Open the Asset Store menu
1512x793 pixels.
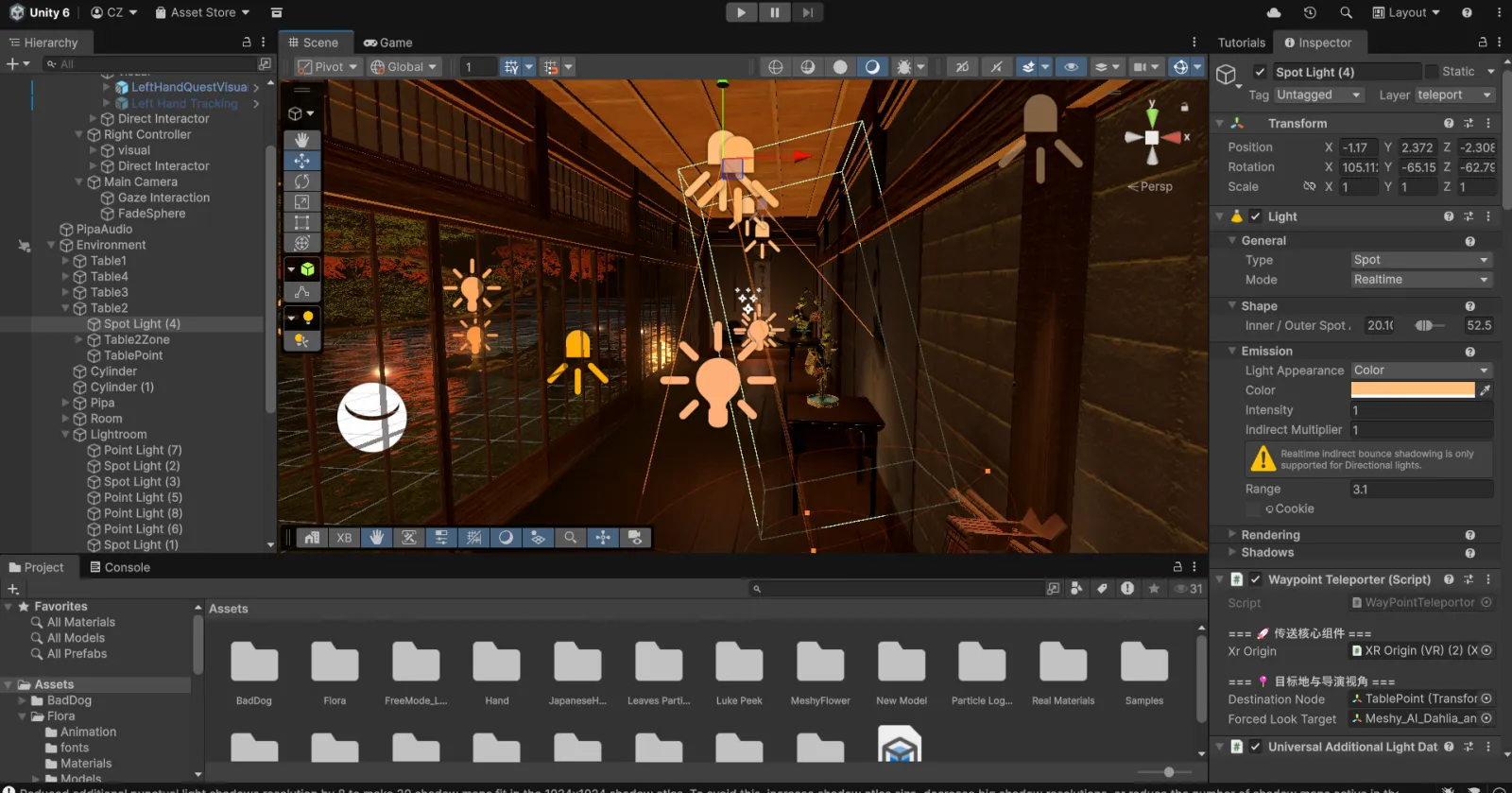click(x=202, y=12)
